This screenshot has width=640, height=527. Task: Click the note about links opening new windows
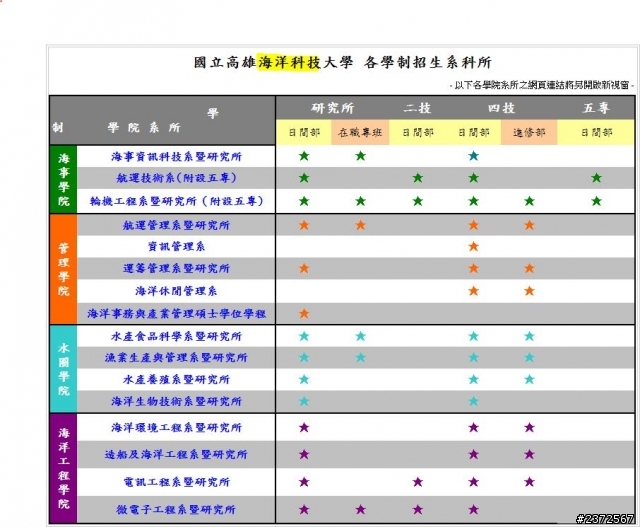542,85
